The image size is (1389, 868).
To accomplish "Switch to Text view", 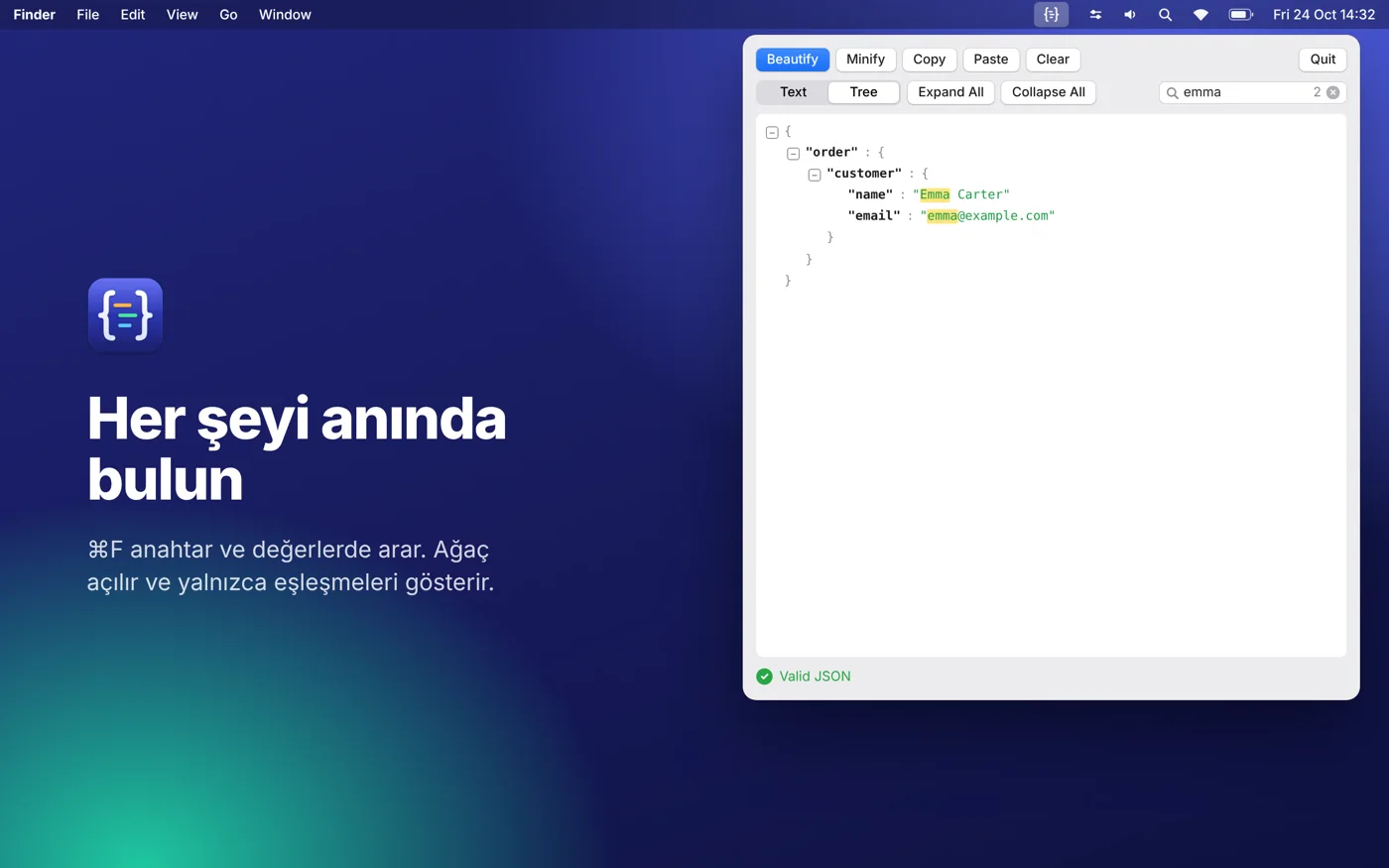I will point(793,92).
